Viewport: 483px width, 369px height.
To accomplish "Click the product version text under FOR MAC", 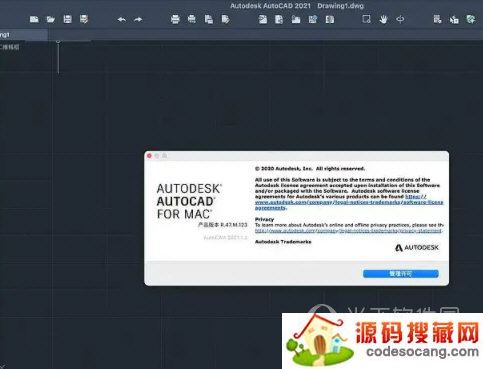I will pos(223,225).
